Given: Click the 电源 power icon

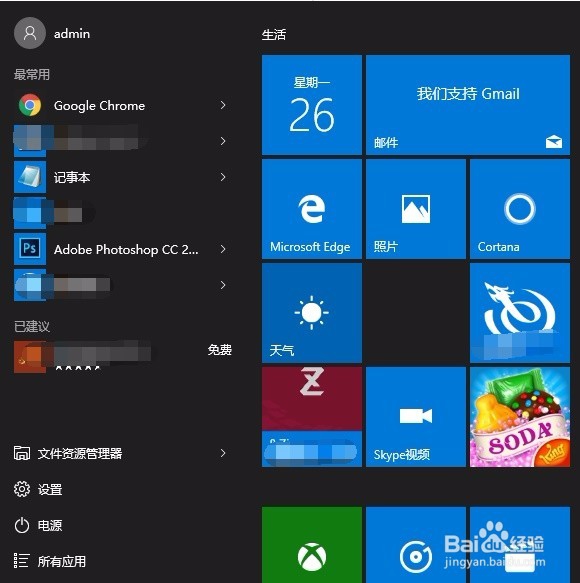Looking at the screenshot, I should pyautogui.click(x=22, y=525).
